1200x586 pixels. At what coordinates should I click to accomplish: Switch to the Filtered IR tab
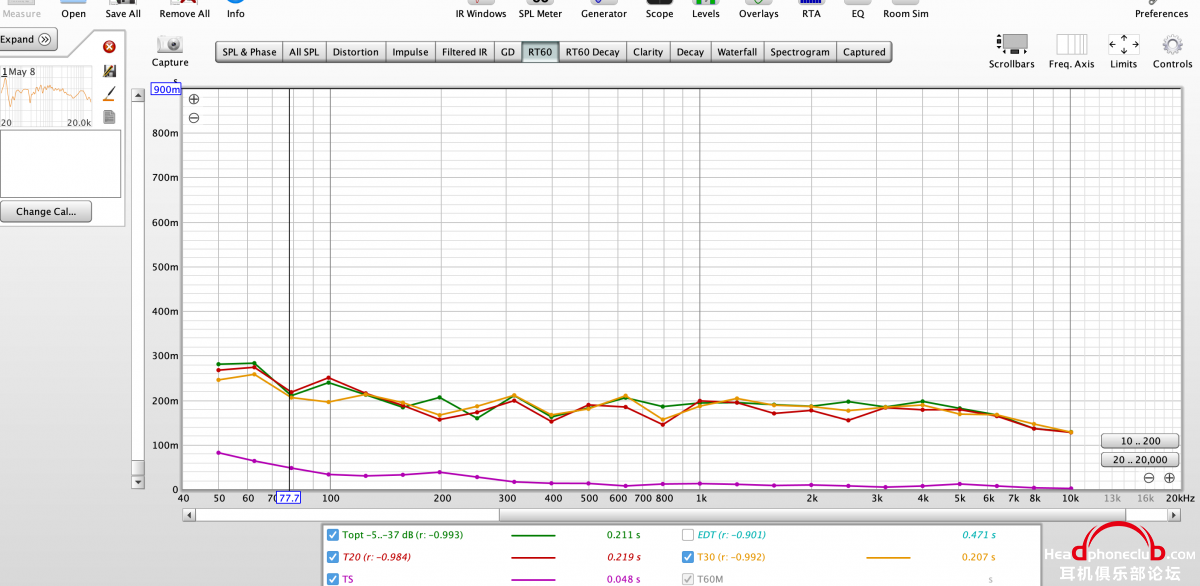point(465,52)
